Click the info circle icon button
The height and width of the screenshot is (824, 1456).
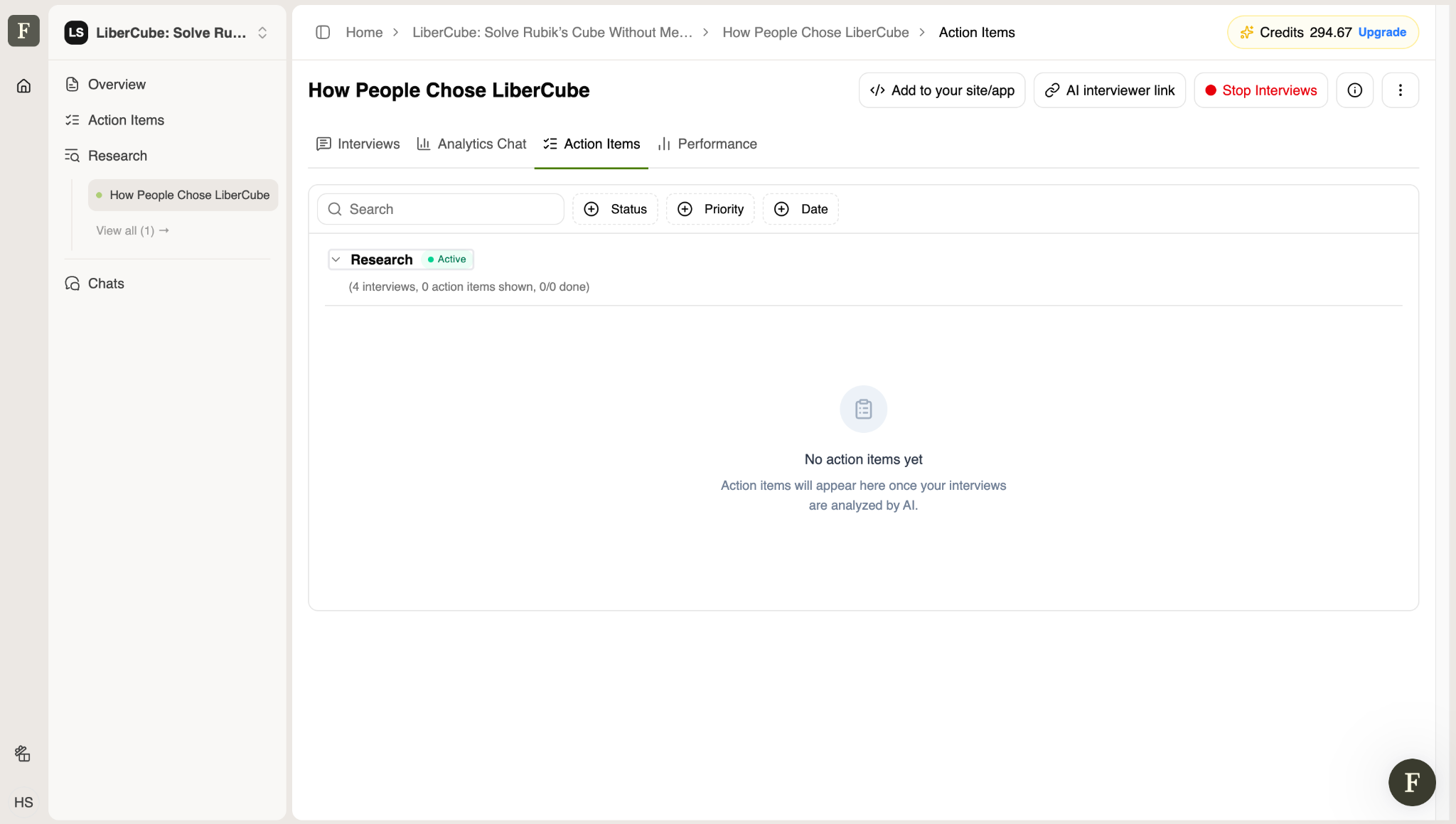(x=1354, y=90)
